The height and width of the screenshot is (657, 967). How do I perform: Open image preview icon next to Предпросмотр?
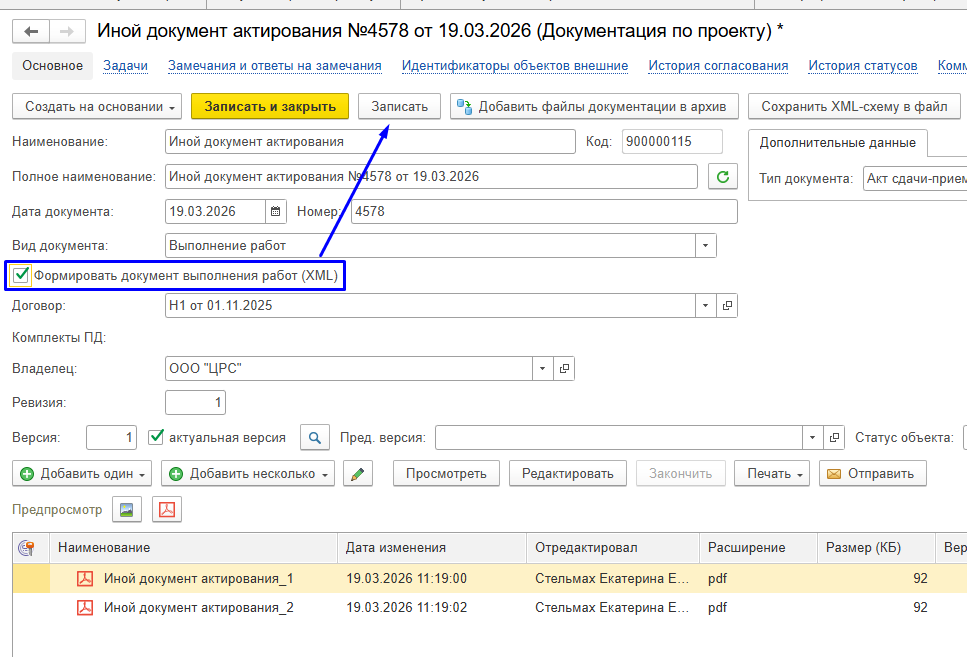click(x=127, y=510)
